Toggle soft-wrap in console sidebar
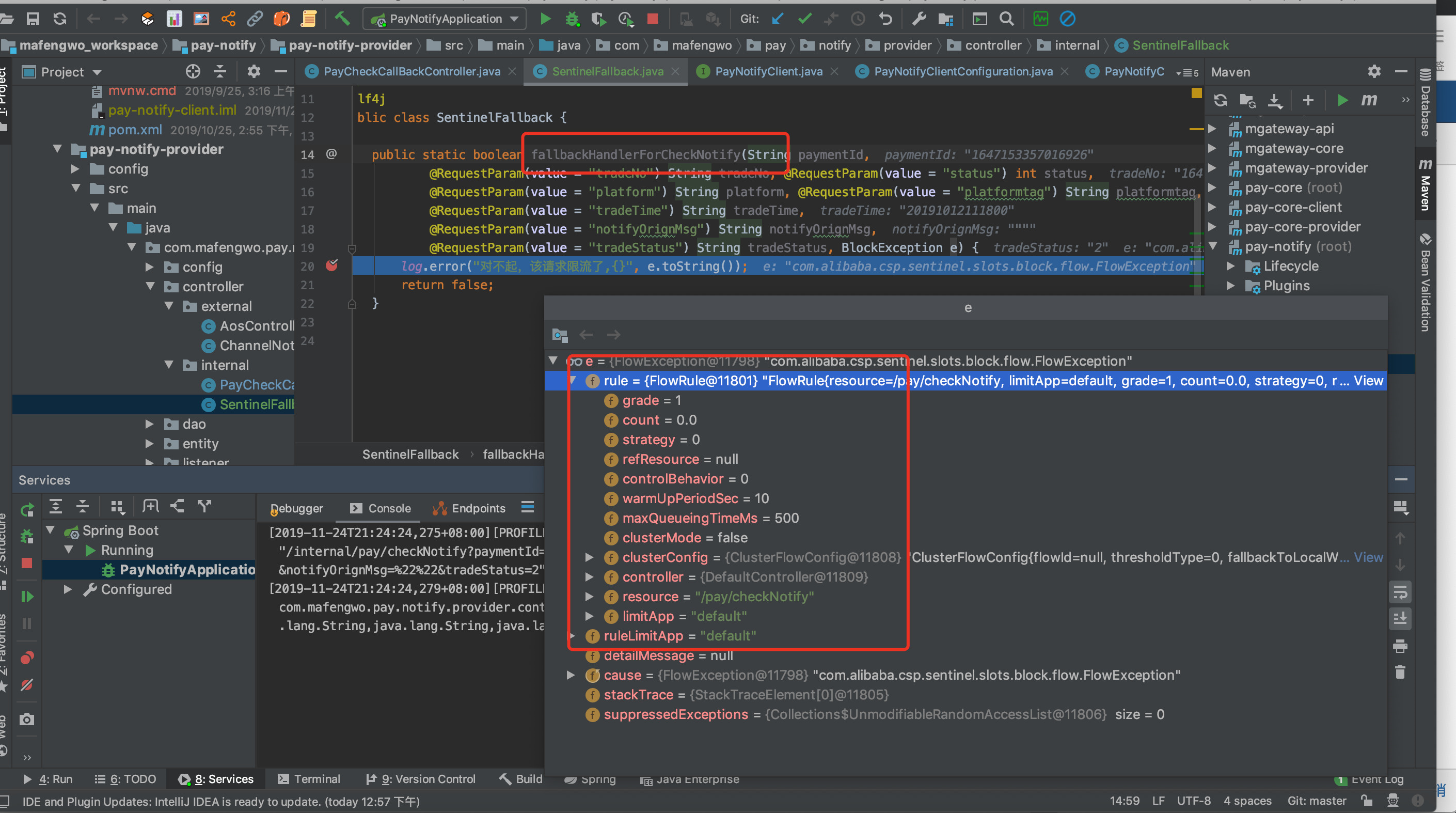1456x813 pixels. [x=1400, y=592]
